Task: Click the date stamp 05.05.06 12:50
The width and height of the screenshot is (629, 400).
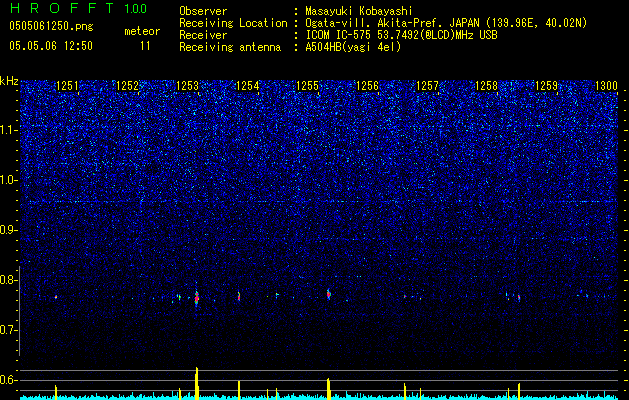Action: click(x=51, y=46)
